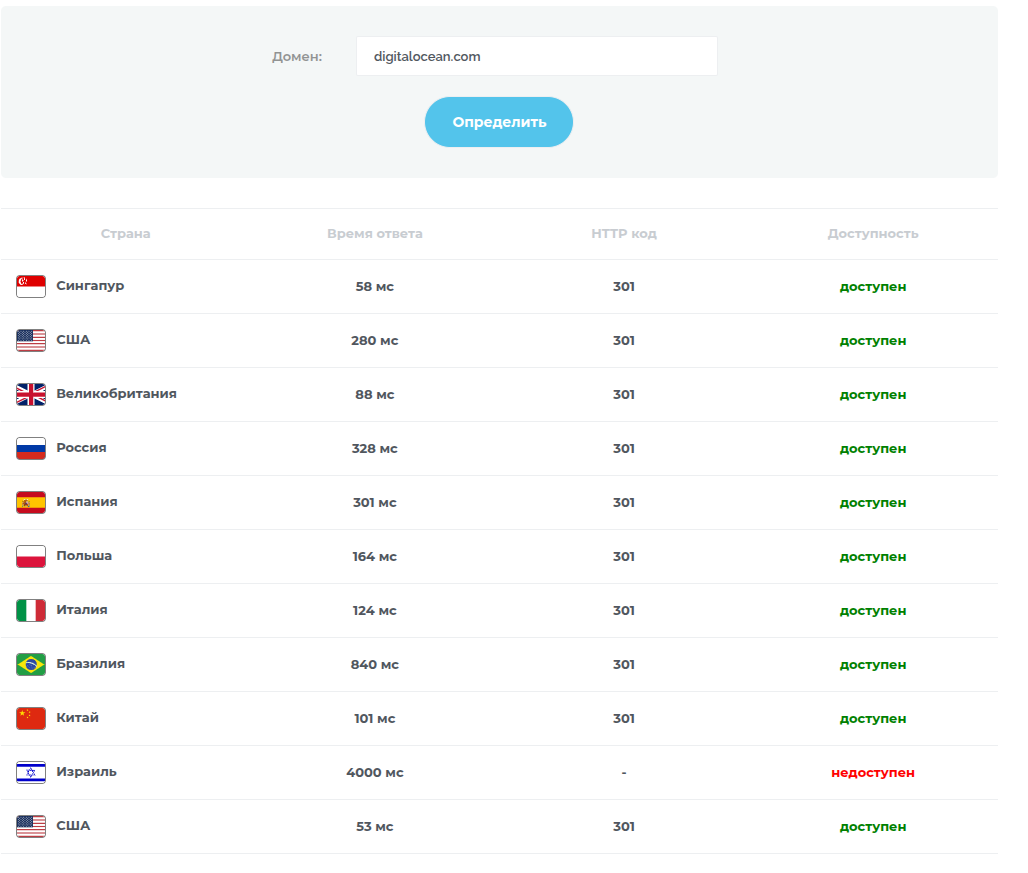Click the Сингапур country name
Viewport: 1028px width, 873px height.
click(90, 286)
